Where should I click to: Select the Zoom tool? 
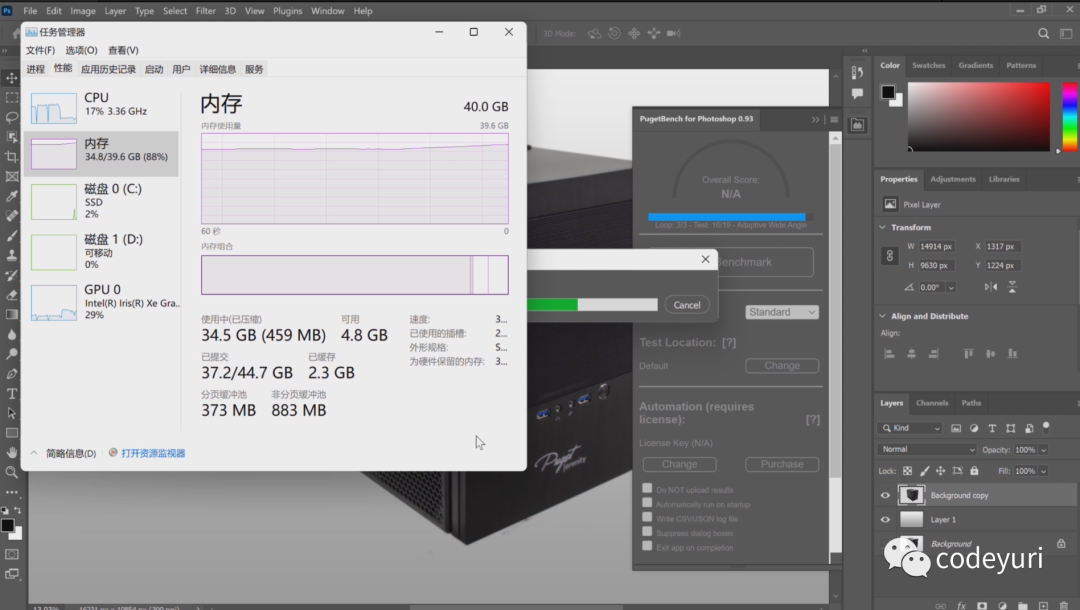[x=12, y=472]
